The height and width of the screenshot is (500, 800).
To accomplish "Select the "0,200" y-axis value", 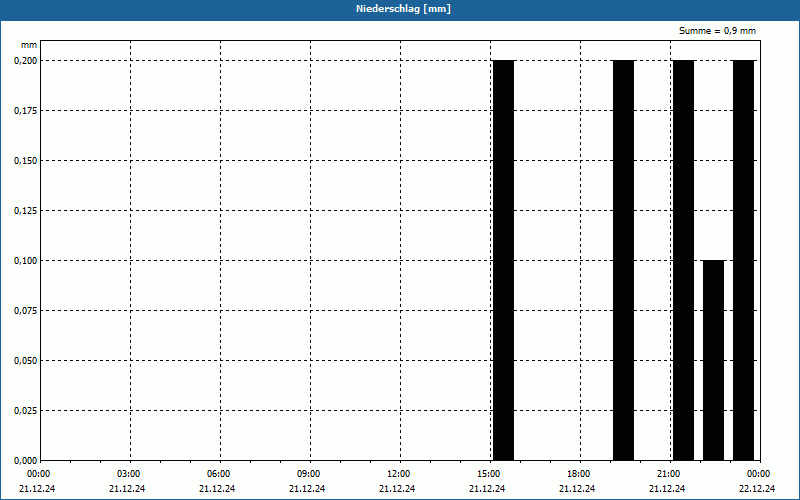I will [26, 61].
